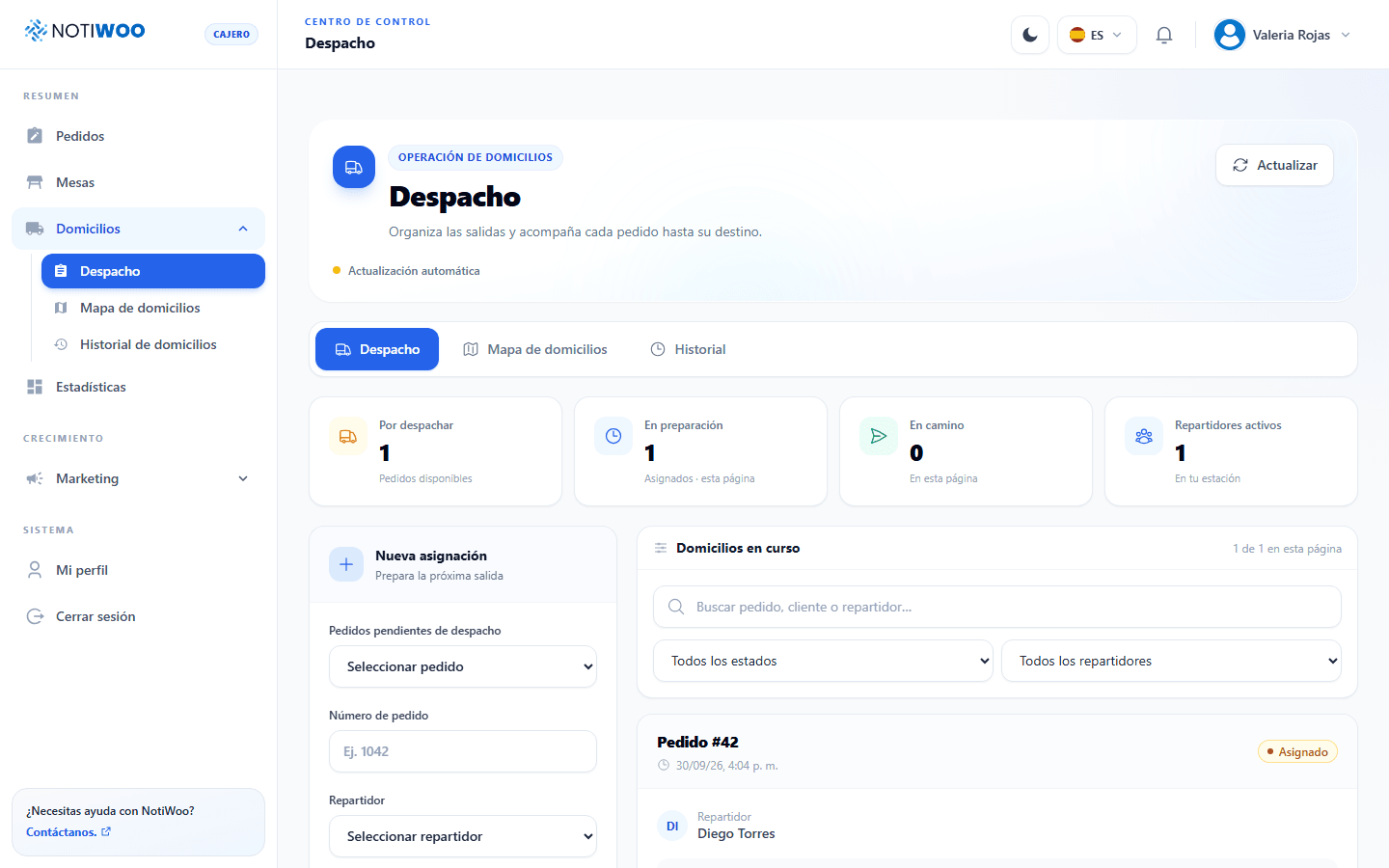This screenshot has height=868, width=1389.
Task: Click Valeria Rojas avatar icon
Action: click(x=1230, y=35)
